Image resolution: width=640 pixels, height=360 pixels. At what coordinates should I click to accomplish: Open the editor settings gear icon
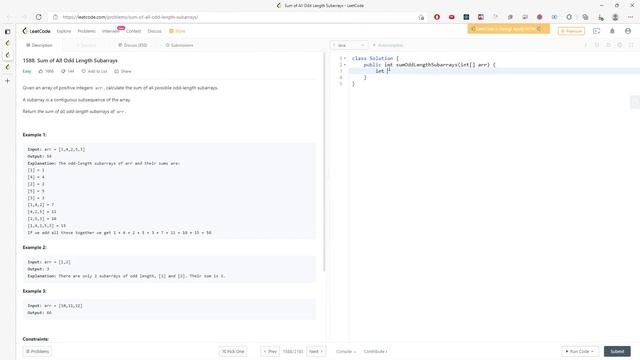tap(620, 45)
